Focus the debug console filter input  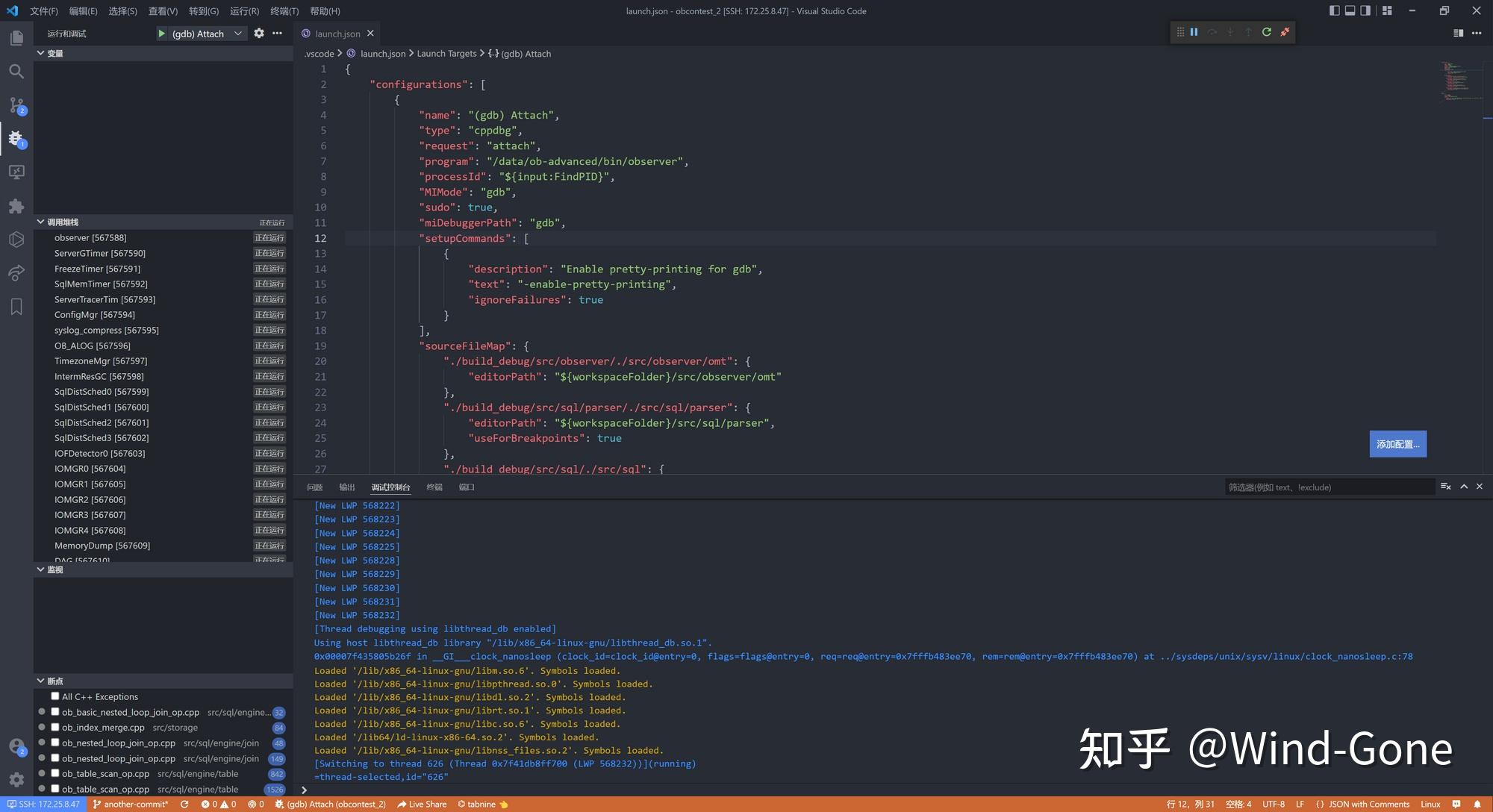(1329, 487)
